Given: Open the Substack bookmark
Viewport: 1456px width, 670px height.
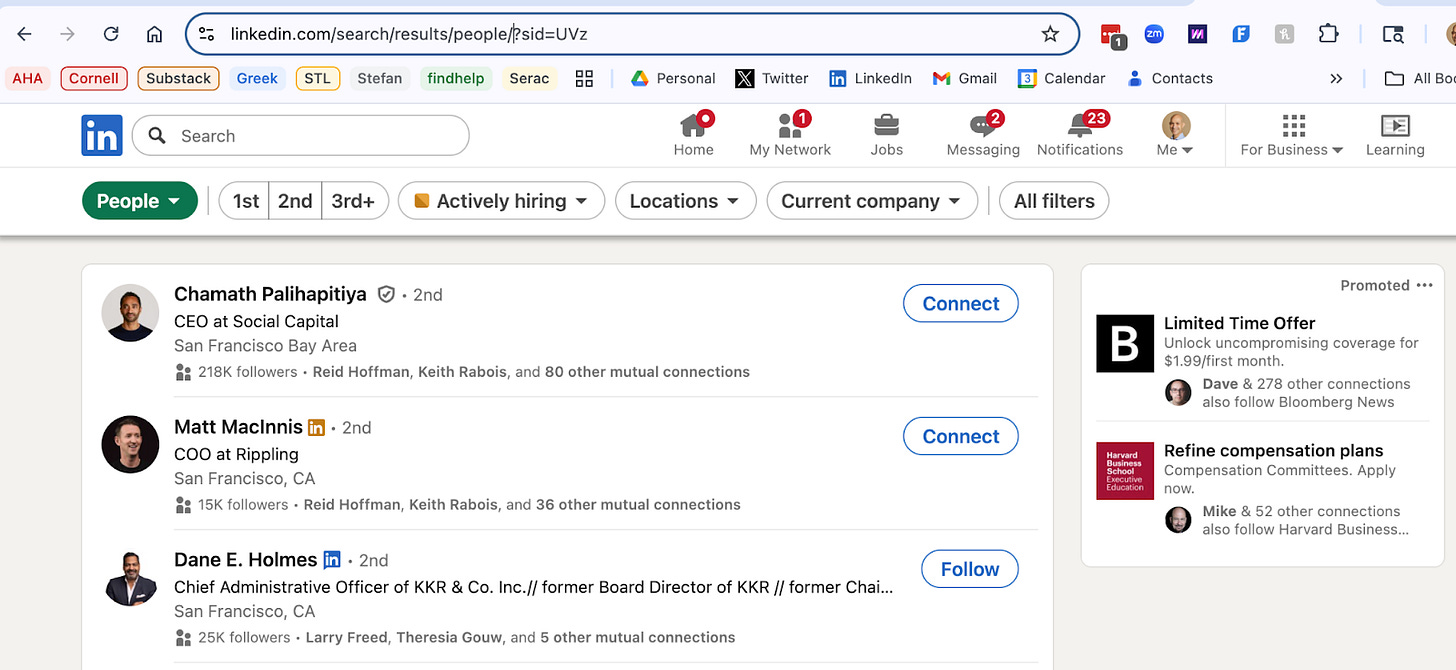Looking at the screenshot, I should [179, 78].
